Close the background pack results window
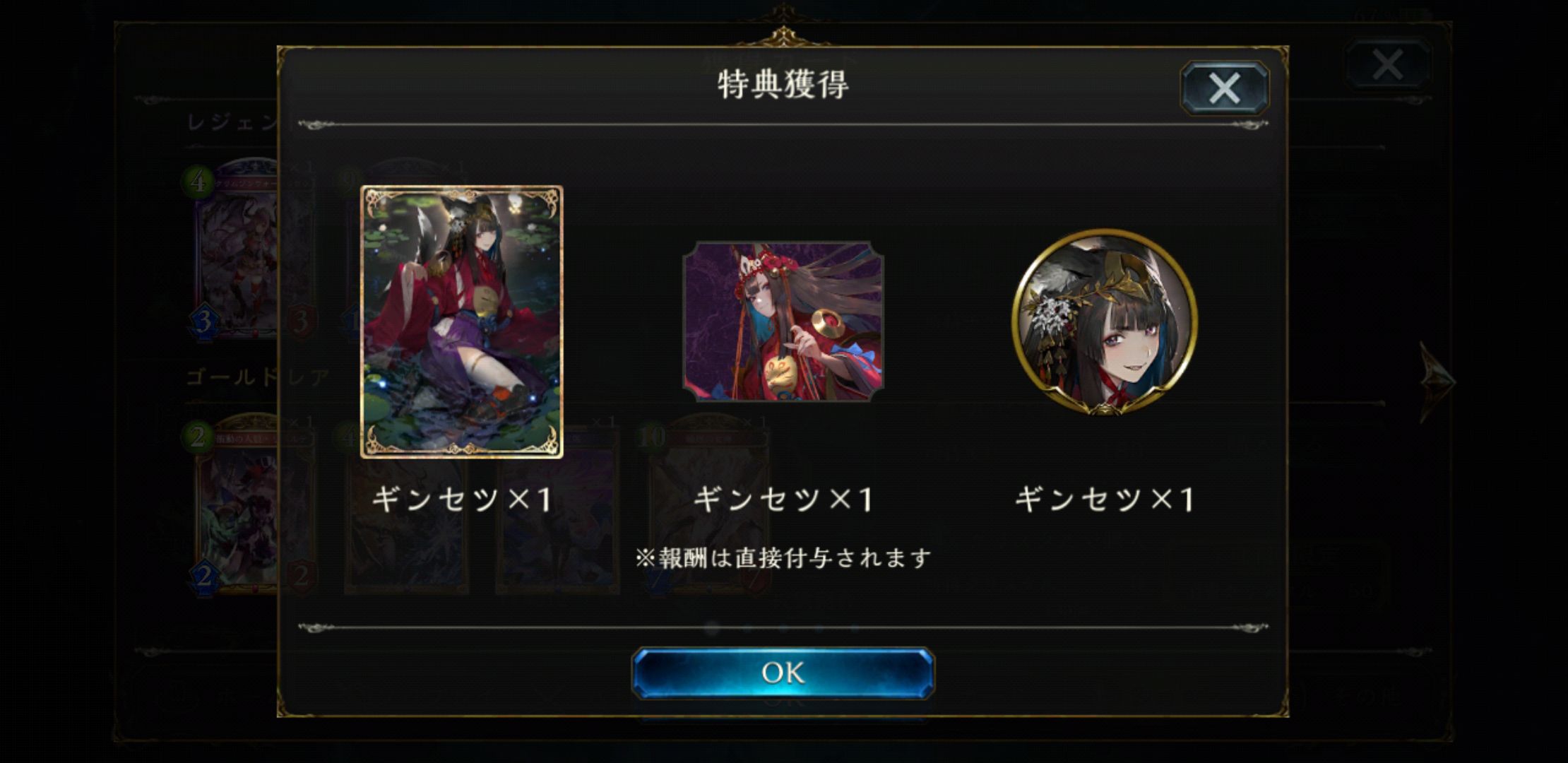 1387,65
